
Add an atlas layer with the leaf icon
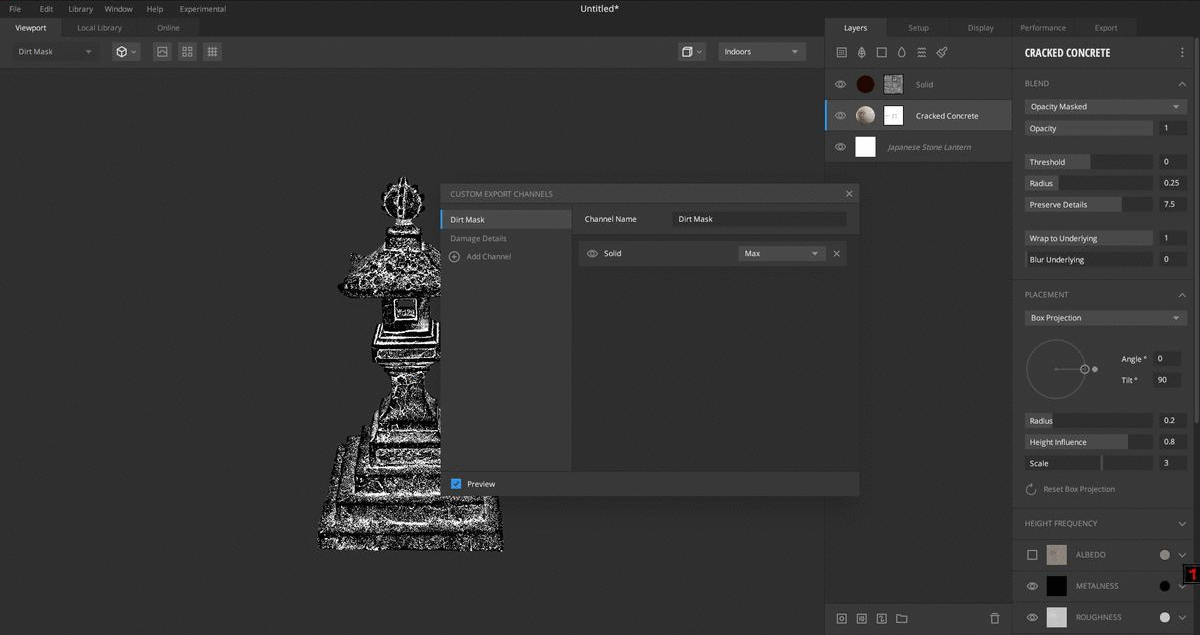(x=861, y=52)
